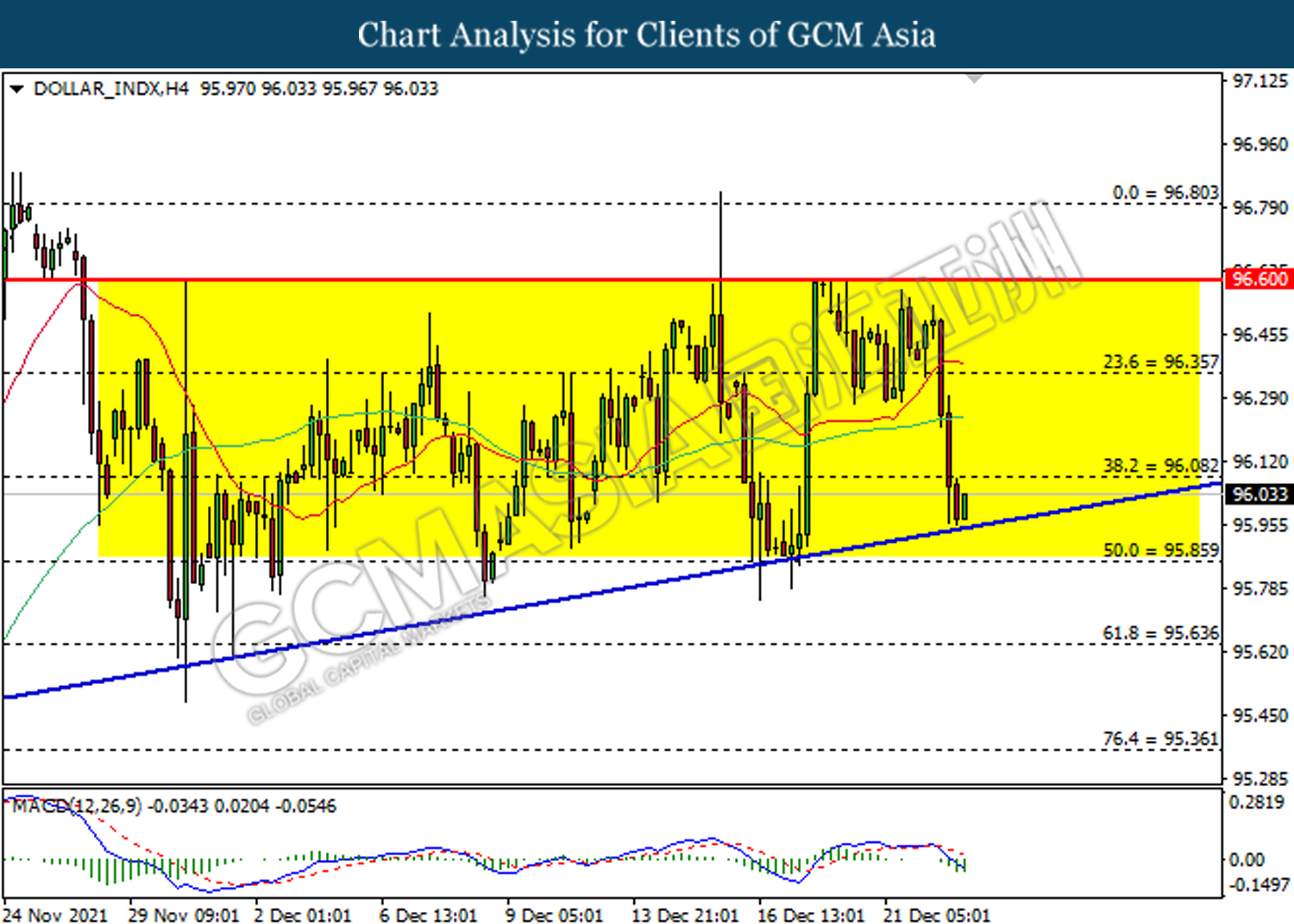
Task: Click the Fibonacci label 0.0 = 96.803
Action: [1165, 192]
